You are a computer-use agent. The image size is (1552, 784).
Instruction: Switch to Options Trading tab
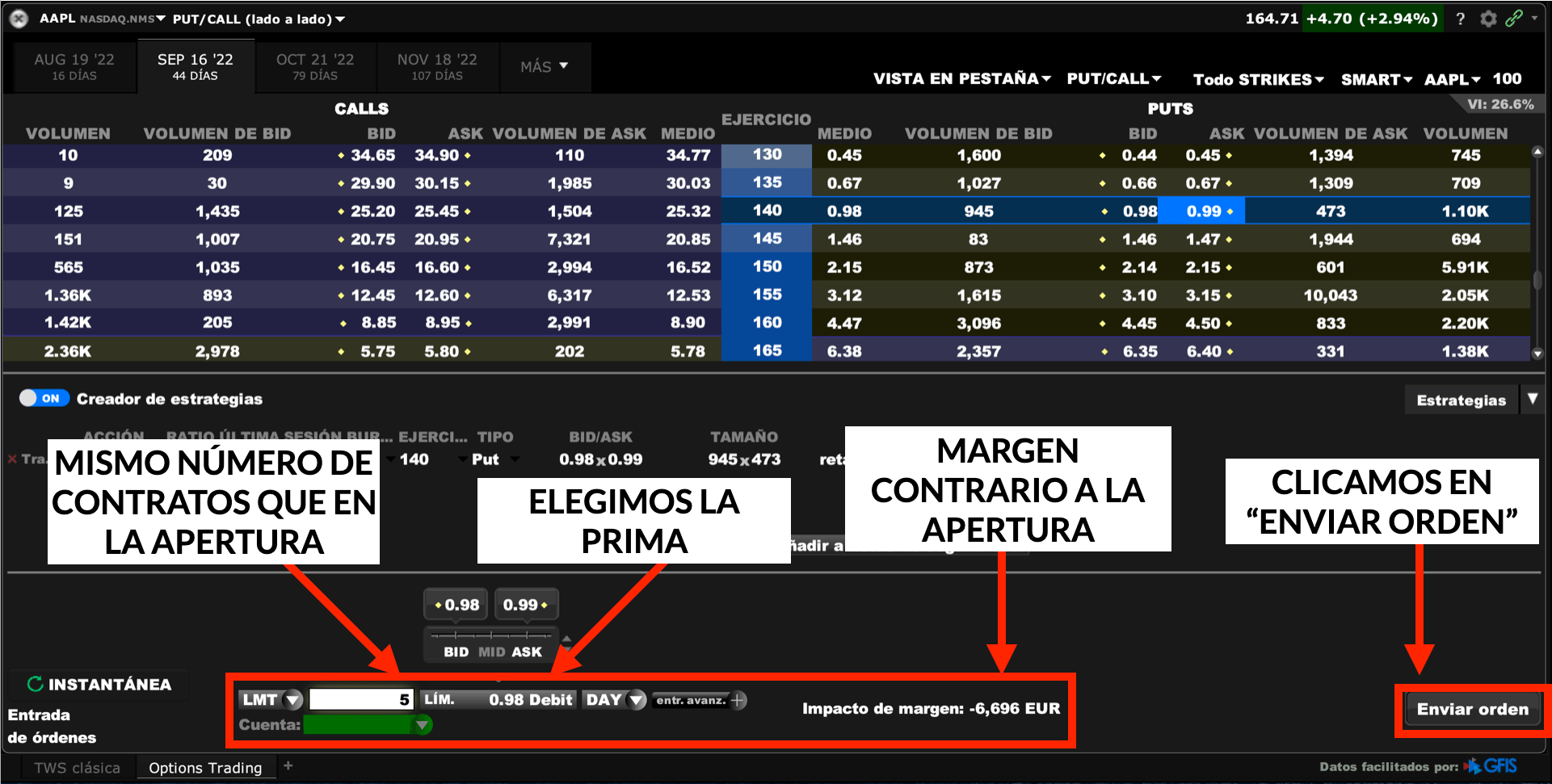tap(205, 767)
